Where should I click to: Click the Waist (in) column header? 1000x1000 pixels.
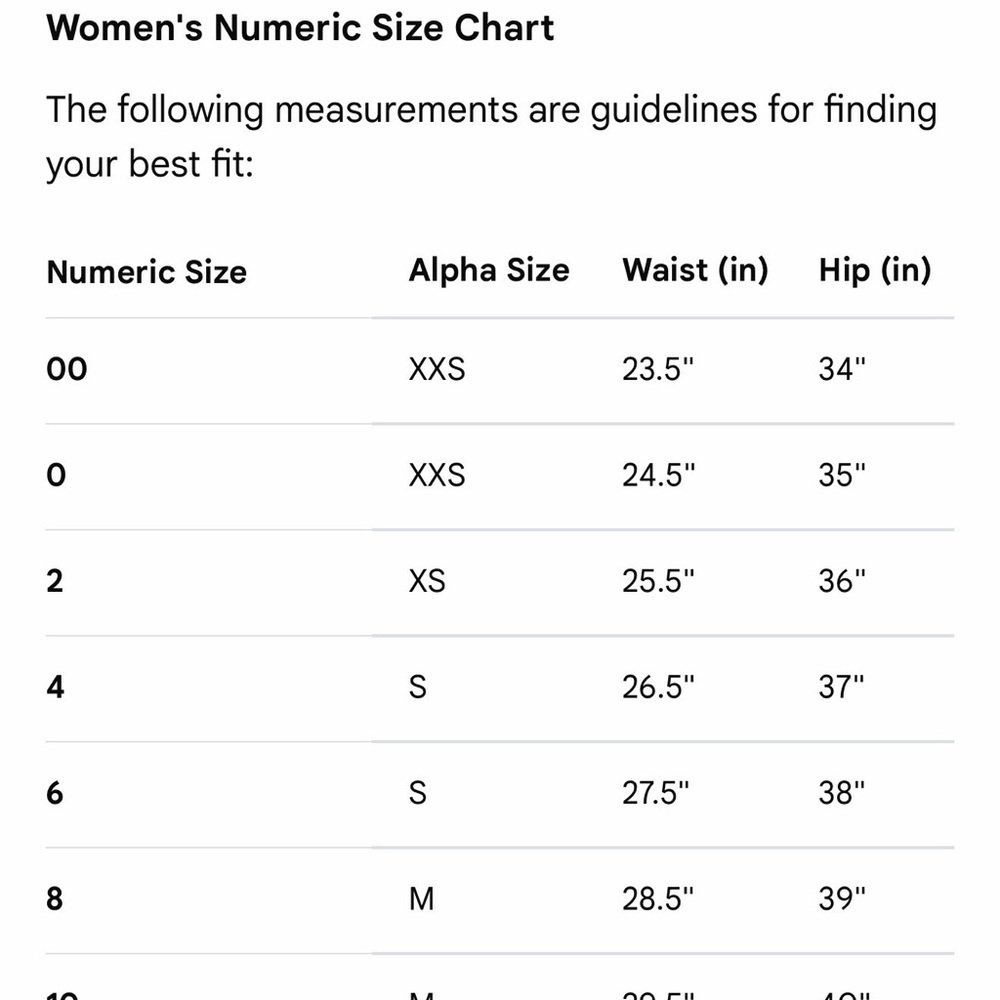695,270
